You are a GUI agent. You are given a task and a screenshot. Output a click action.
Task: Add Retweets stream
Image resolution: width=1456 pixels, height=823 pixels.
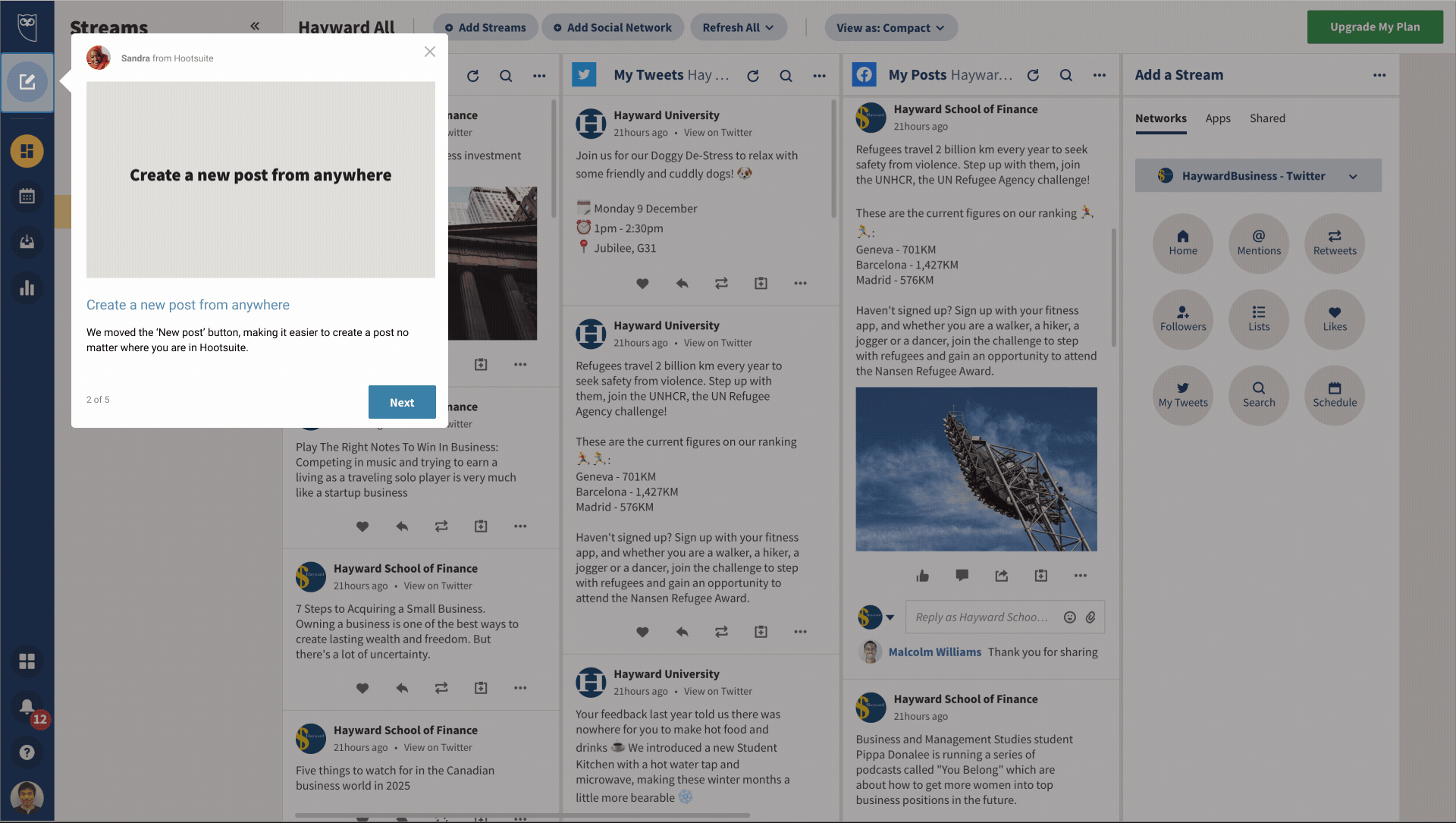1335,243
